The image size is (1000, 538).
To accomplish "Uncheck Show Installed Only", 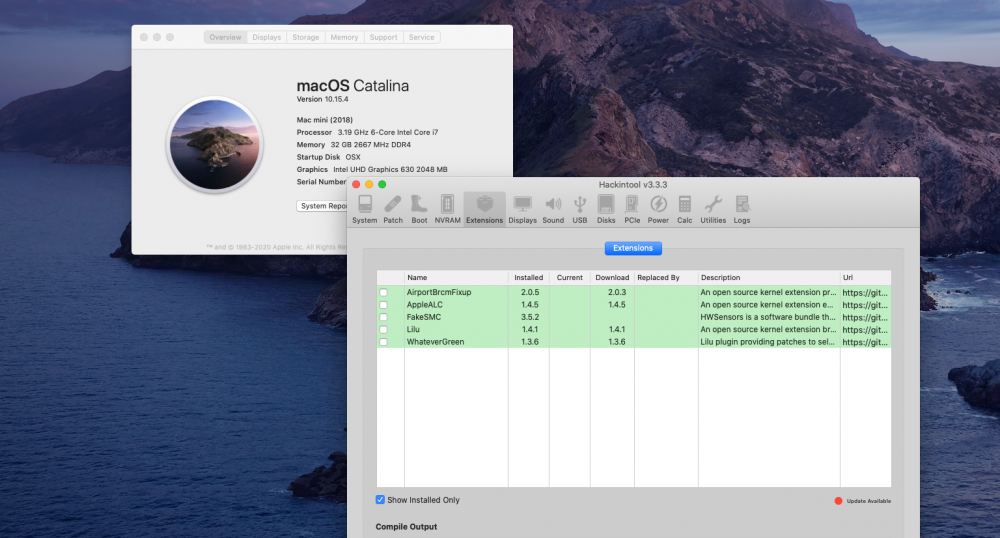I will click(380, 500).
